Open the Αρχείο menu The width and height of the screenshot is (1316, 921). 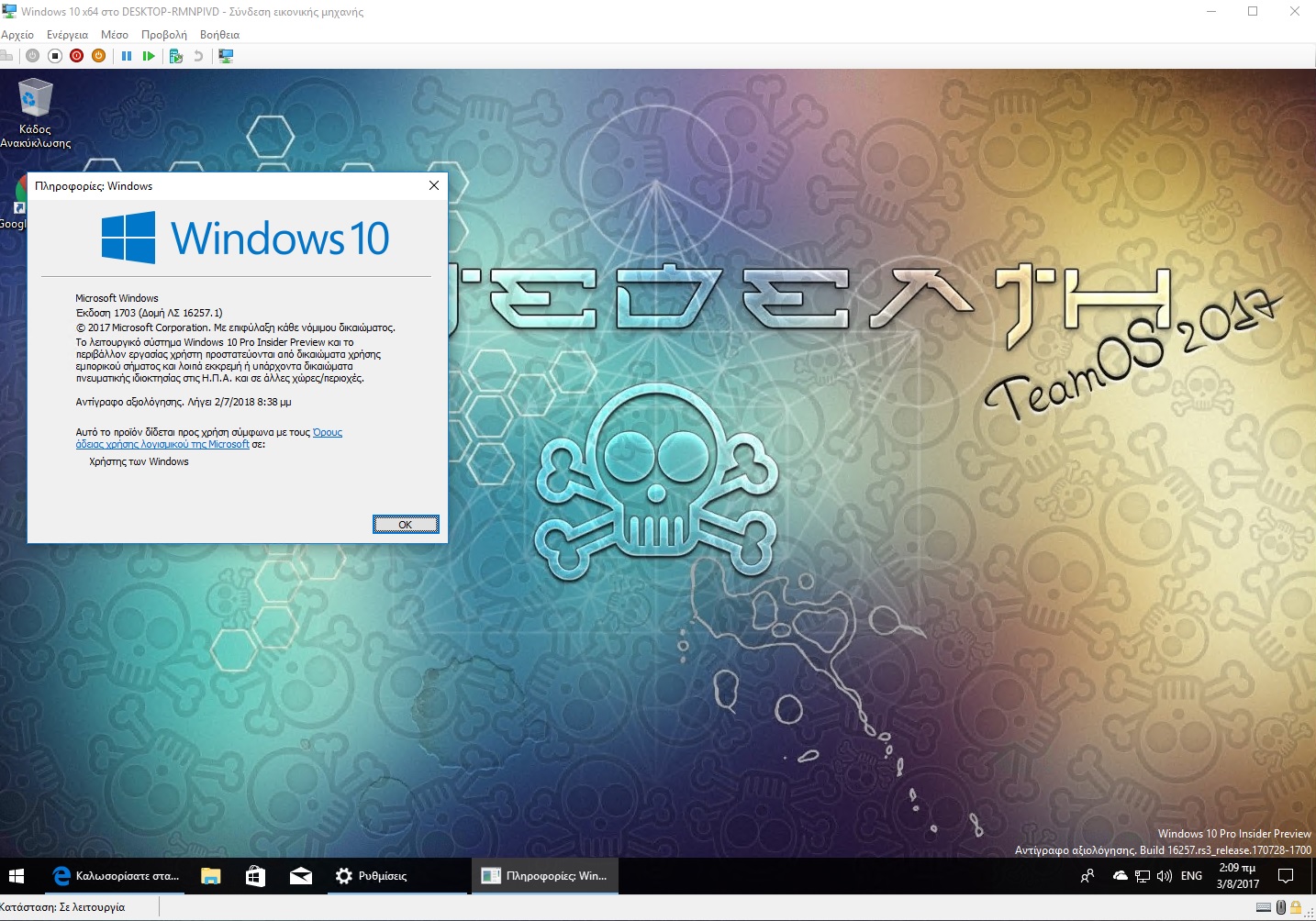tap(17, 35)
